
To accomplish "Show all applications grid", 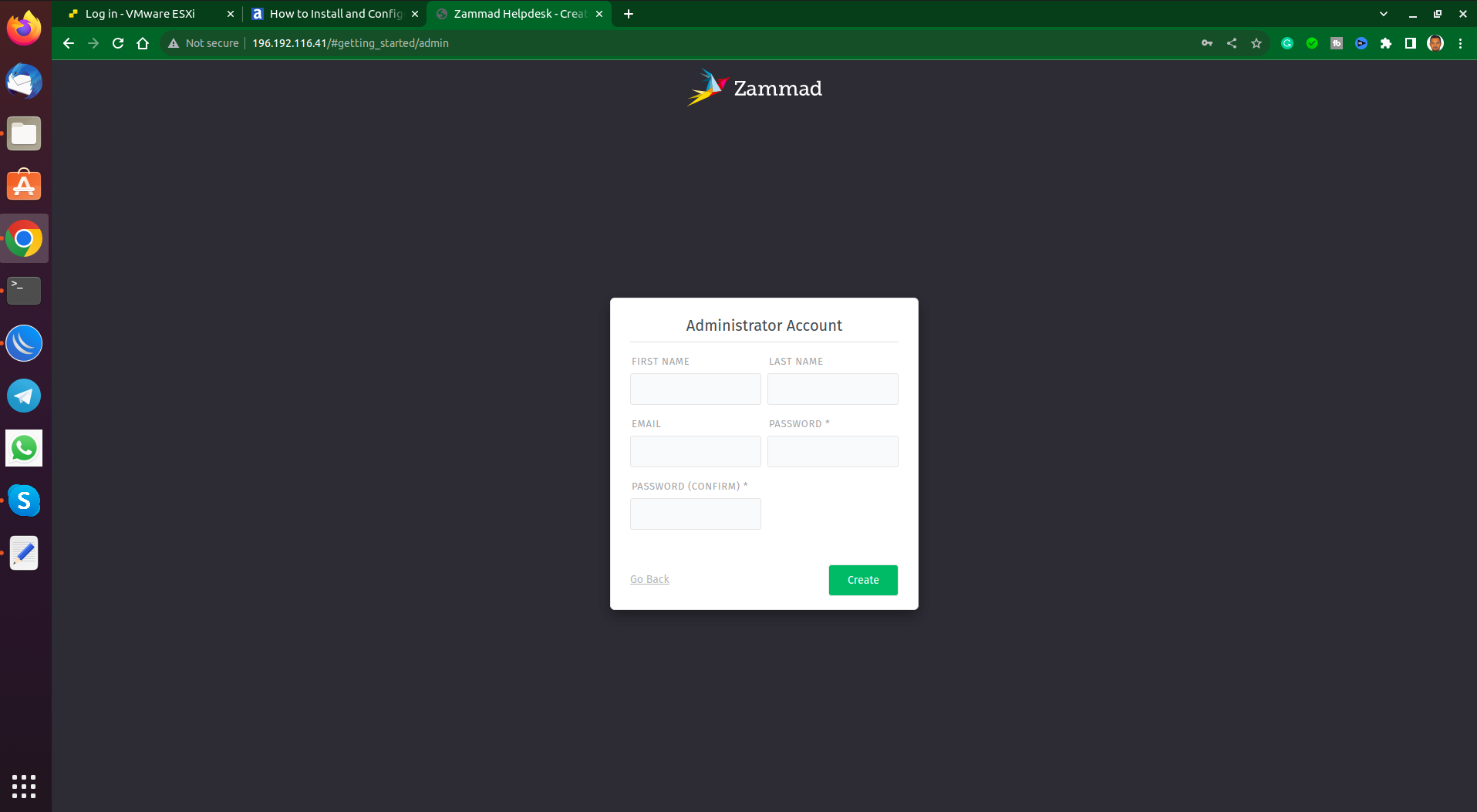I will coord(24,786).
